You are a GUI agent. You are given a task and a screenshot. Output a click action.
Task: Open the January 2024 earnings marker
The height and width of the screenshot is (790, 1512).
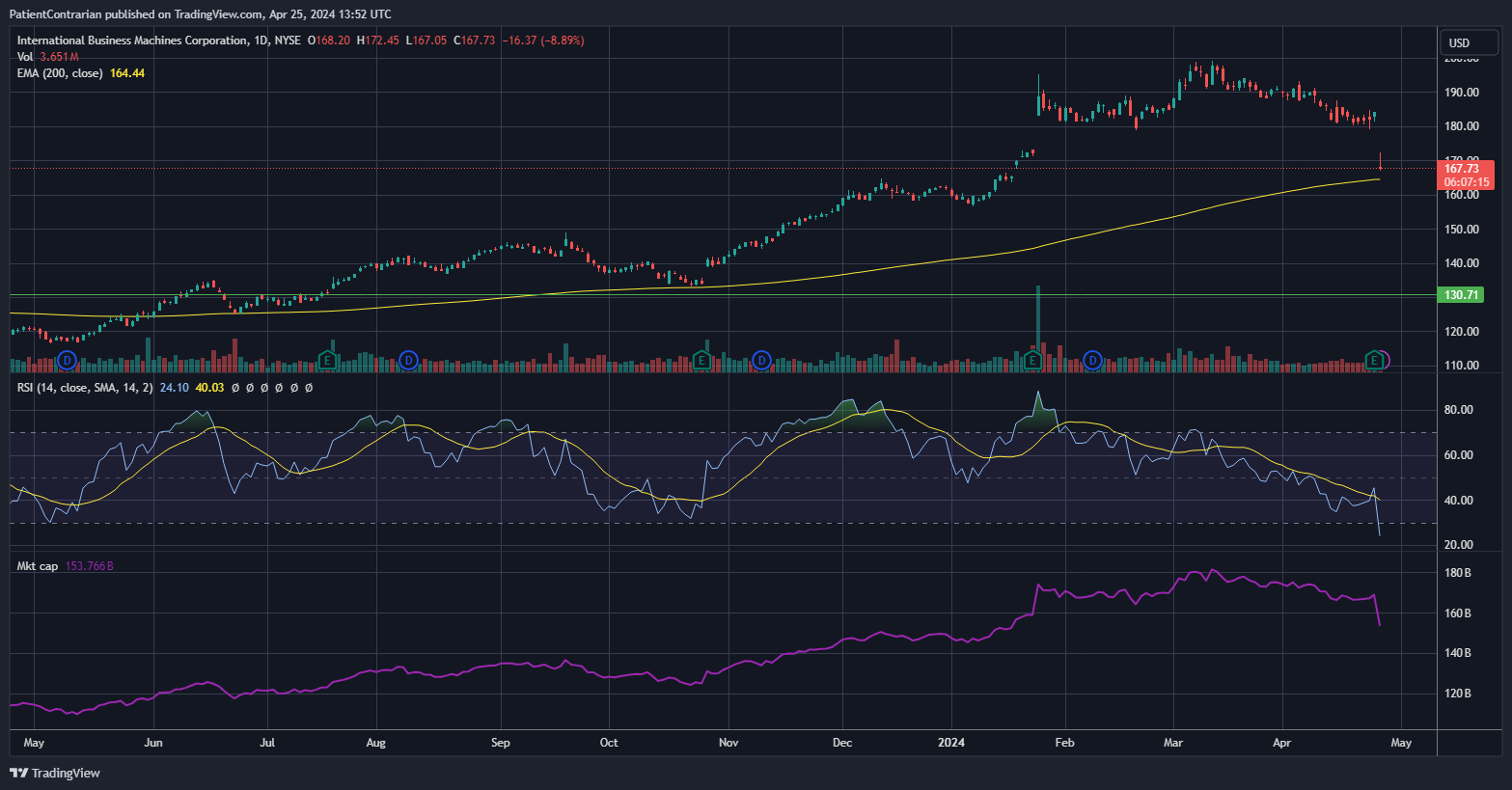click(x=1032, y=361)
